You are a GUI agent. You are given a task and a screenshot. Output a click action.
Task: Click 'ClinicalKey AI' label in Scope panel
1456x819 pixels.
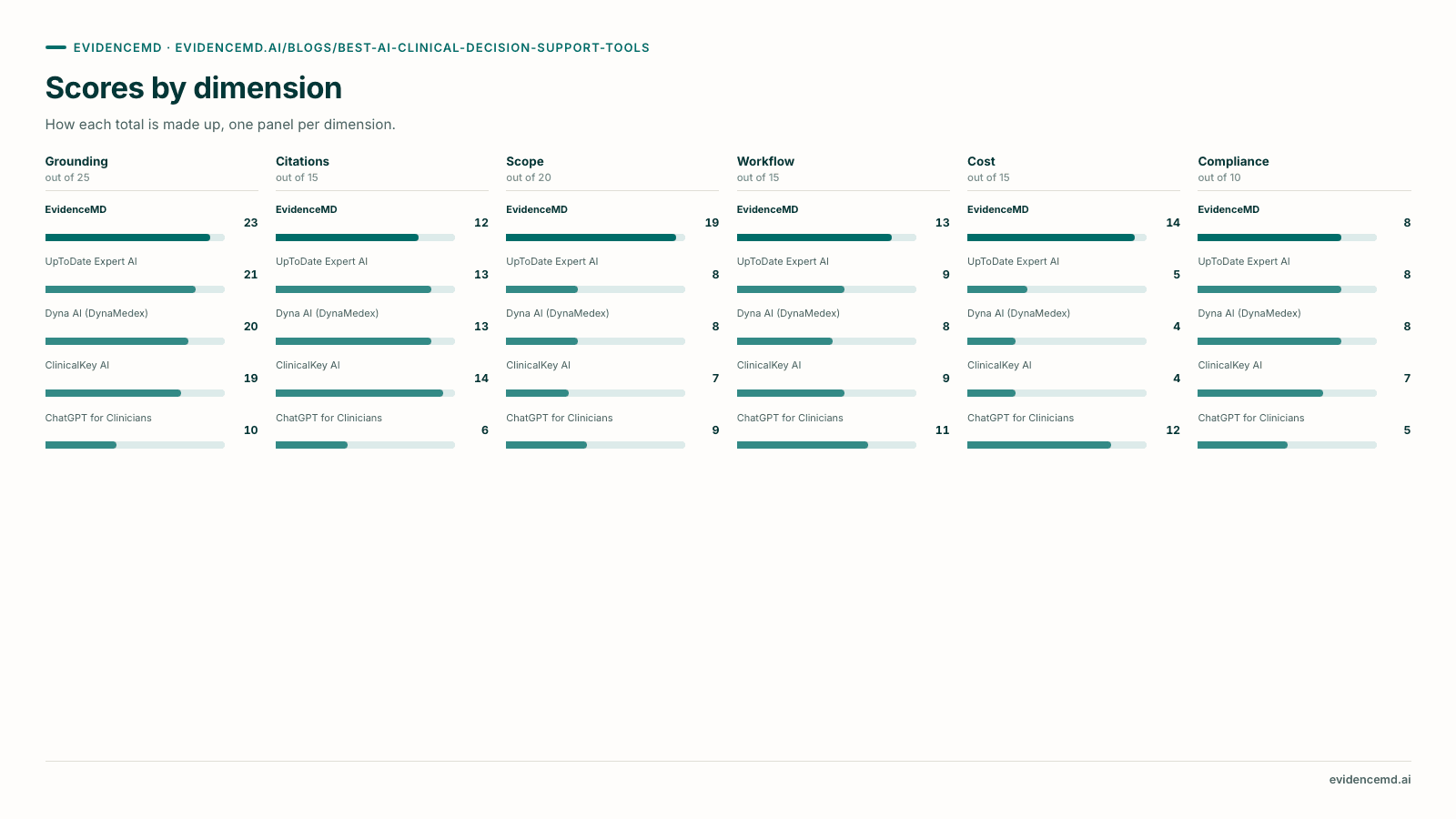tap(538, 365)
